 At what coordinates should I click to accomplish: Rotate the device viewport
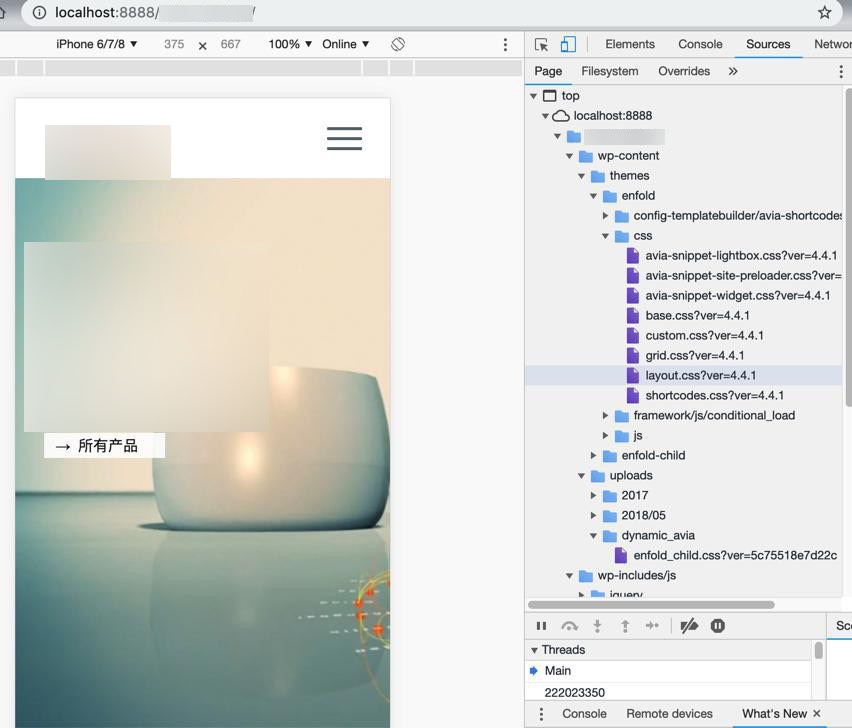pyautogui.click(x=398, y=44)
